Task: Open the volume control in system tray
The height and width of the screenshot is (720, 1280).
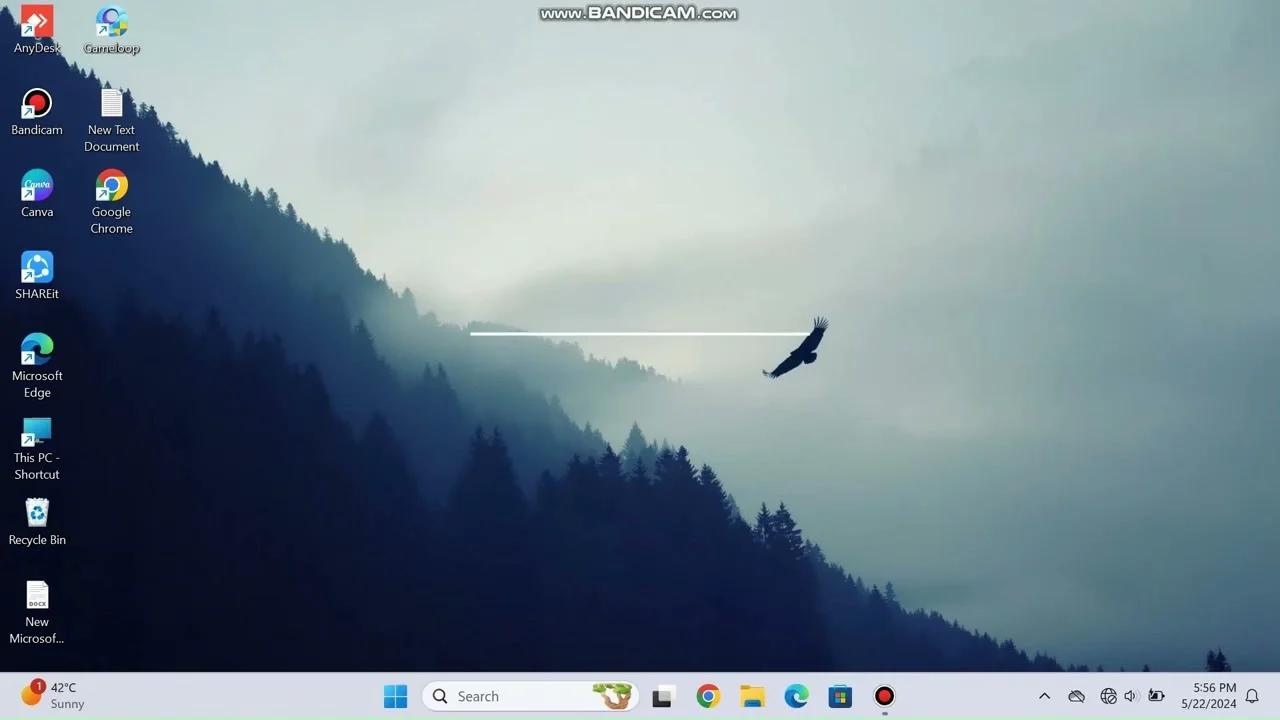Action: (1131, 696)
